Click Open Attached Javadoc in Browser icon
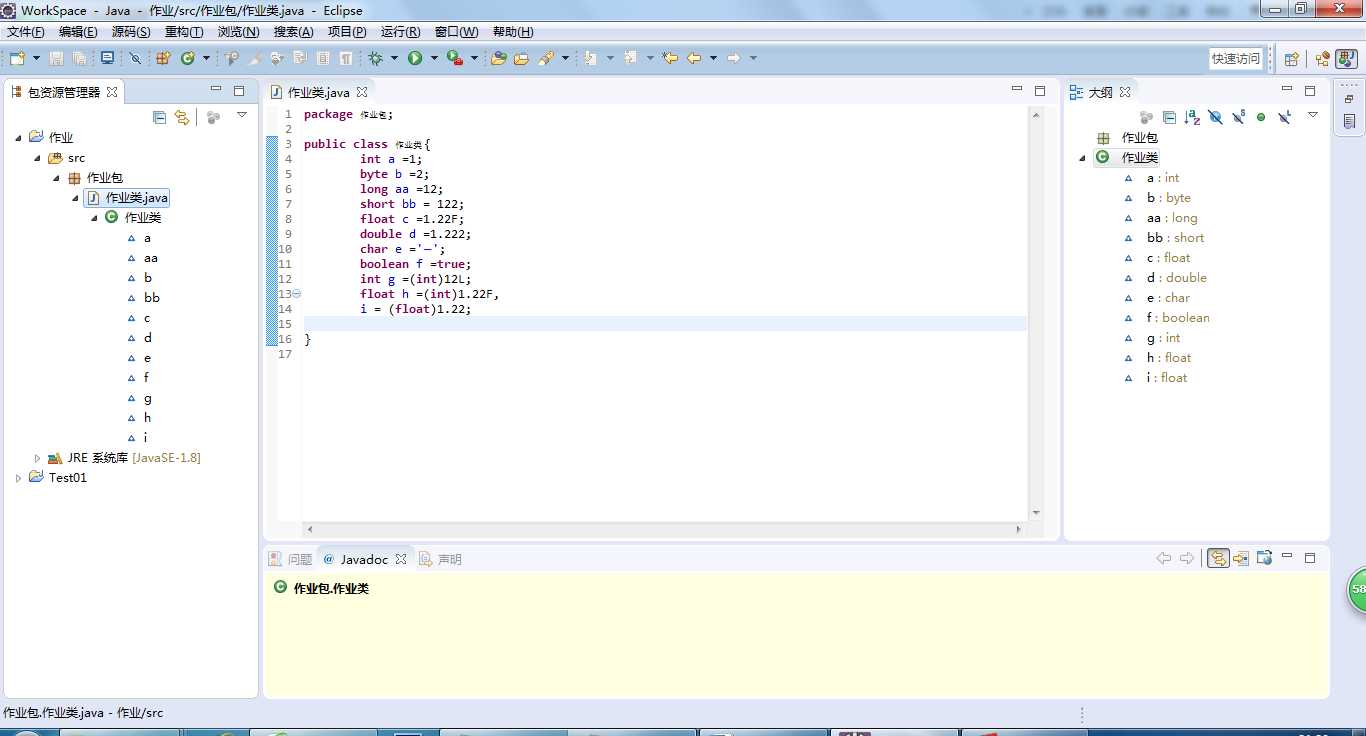The image size is (1366, 736). 1264,558
